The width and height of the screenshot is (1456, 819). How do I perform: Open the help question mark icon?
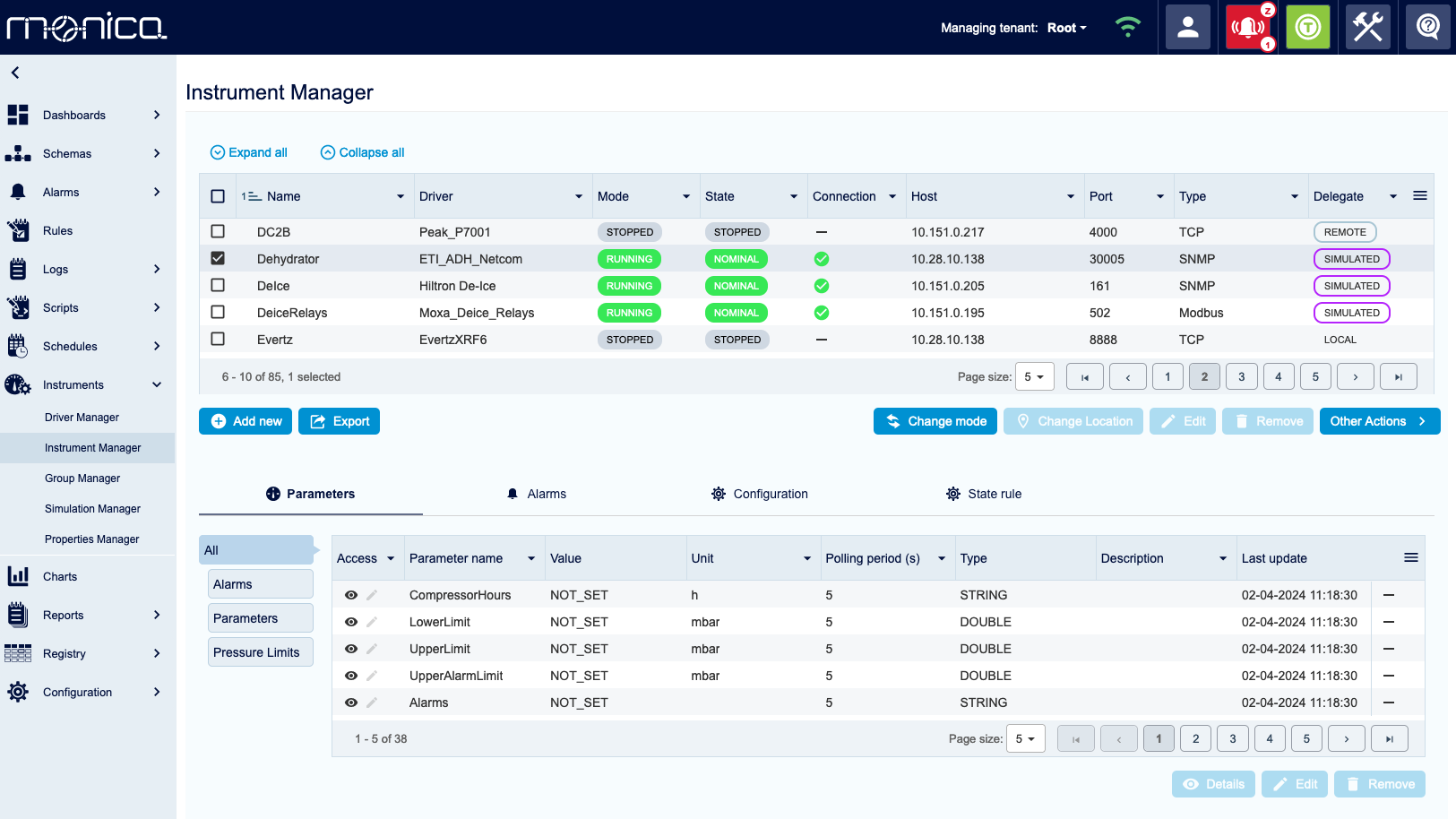pyautogui.click(x=1426, y=27)
